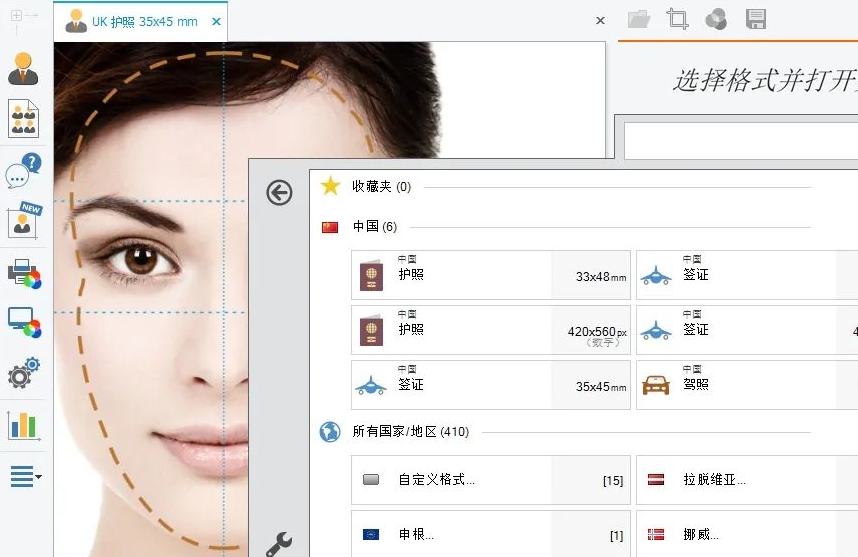Choose 中国 签证 35x45mm format
The height and width of the screenshot is (557, 858).
[x=491, y=385]
